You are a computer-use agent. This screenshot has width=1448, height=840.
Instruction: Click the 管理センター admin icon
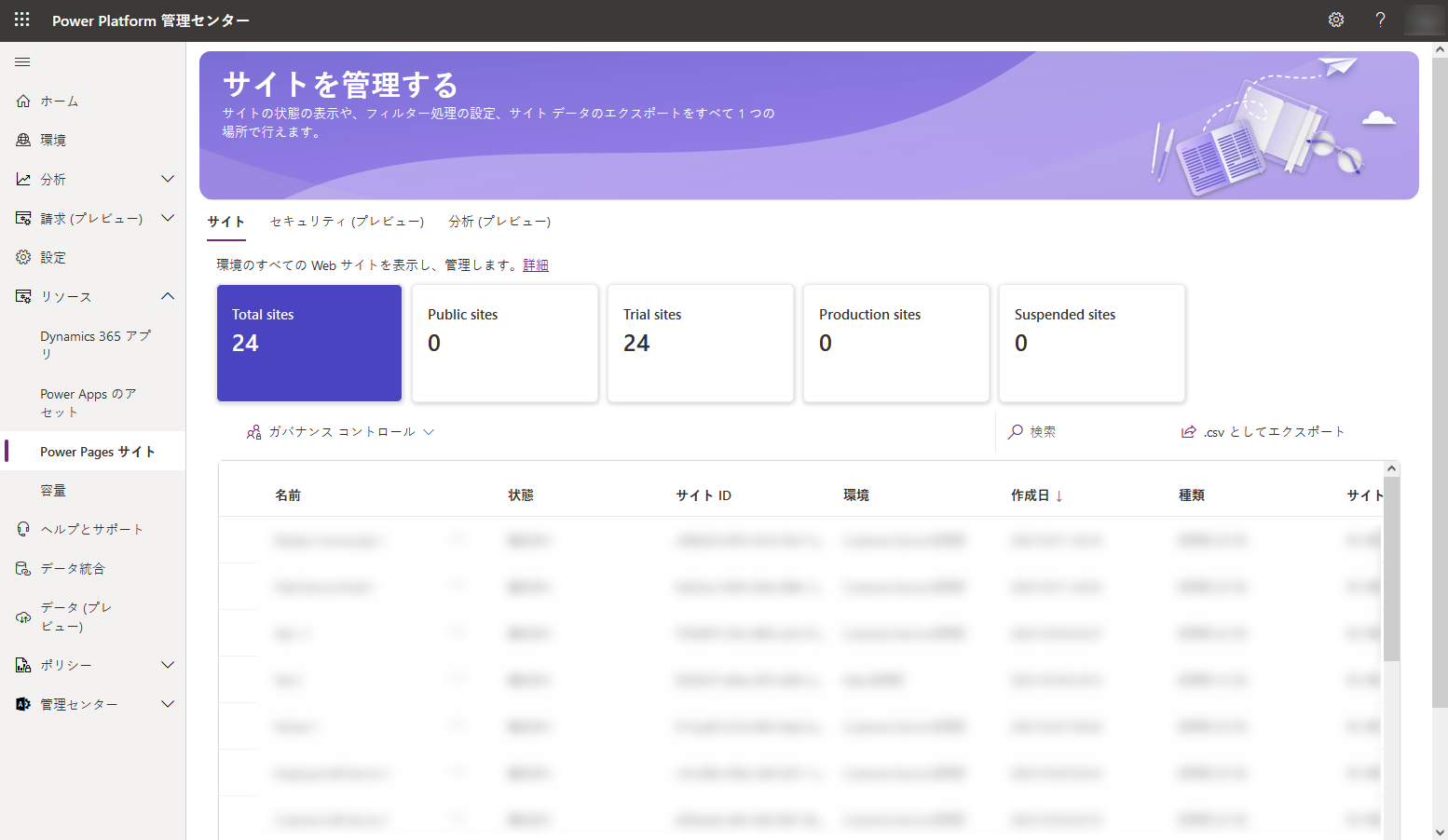(x=23, y=704)
